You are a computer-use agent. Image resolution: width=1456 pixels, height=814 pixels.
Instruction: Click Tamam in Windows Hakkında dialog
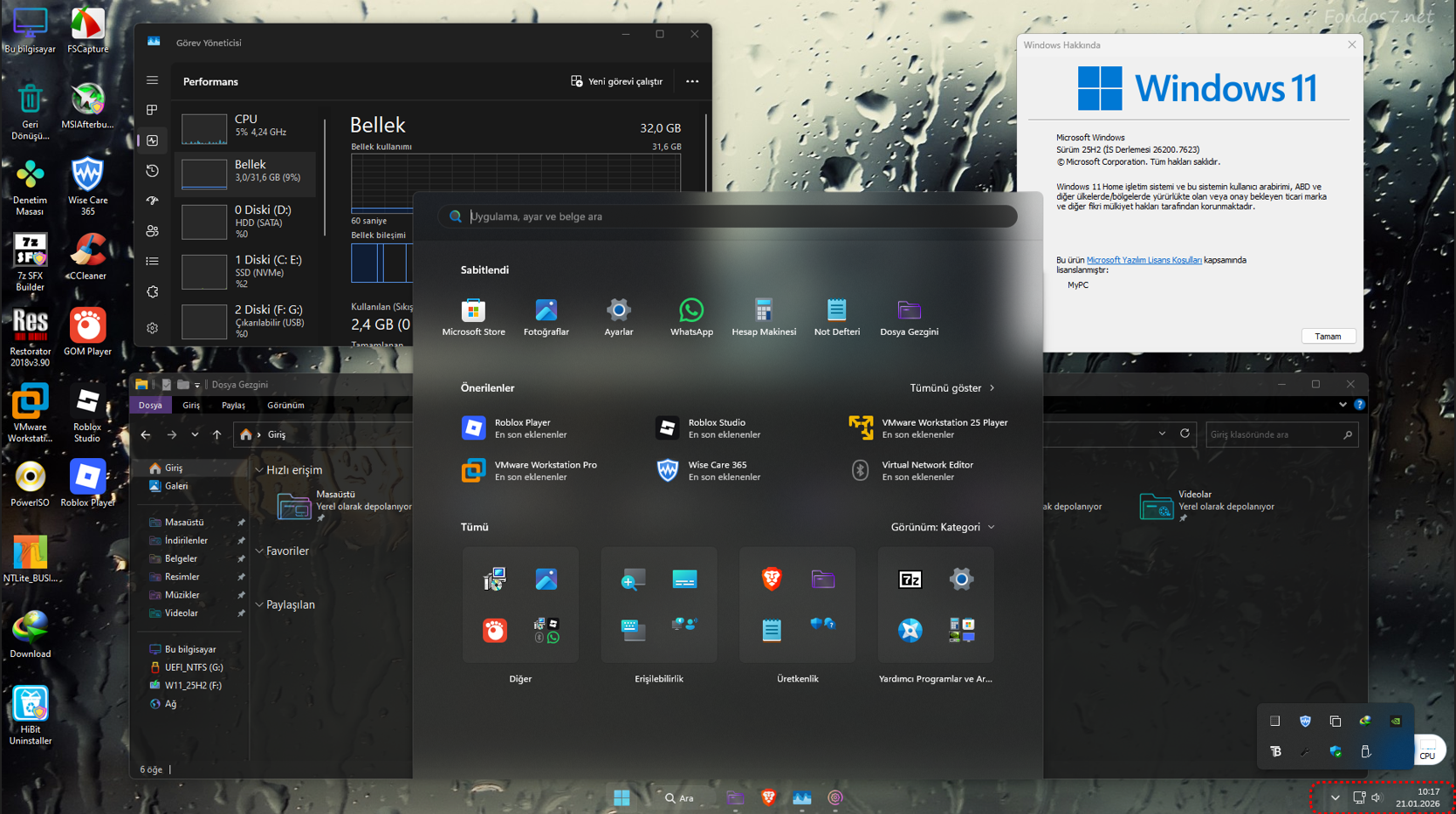(1328, 336)
